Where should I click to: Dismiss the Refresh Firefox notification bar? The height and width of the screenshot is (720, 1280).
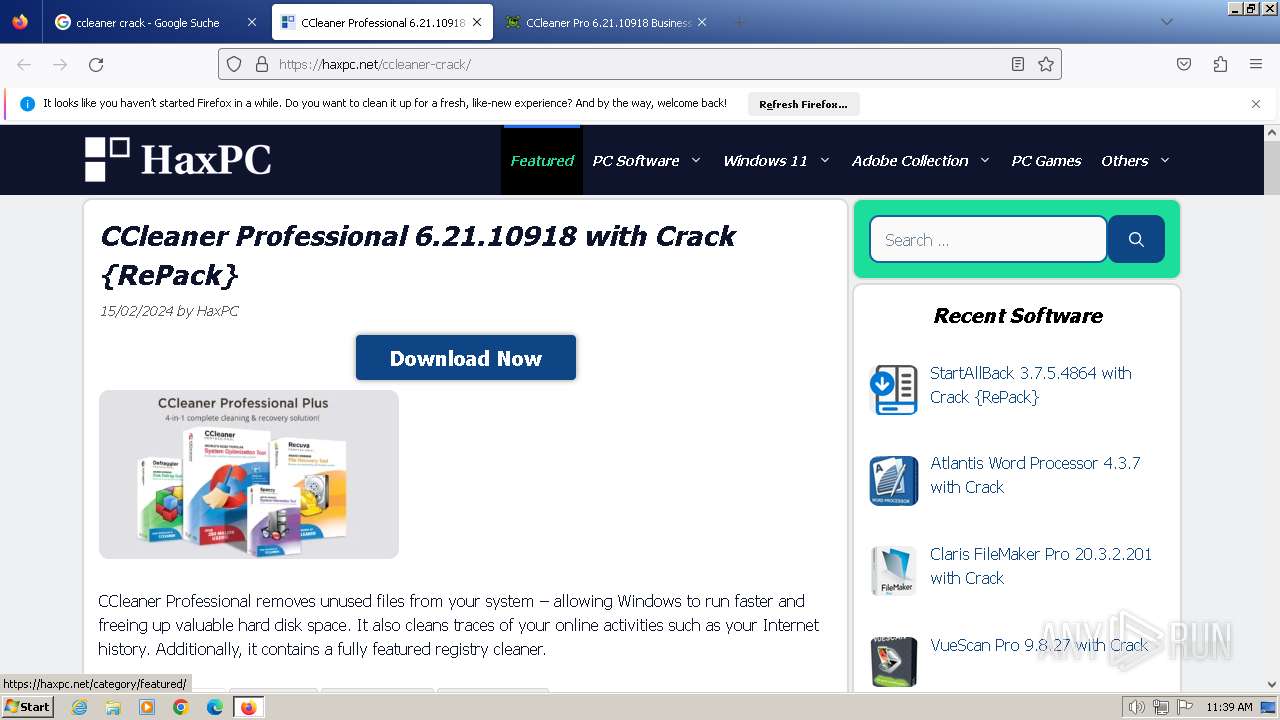point(1256,104)
